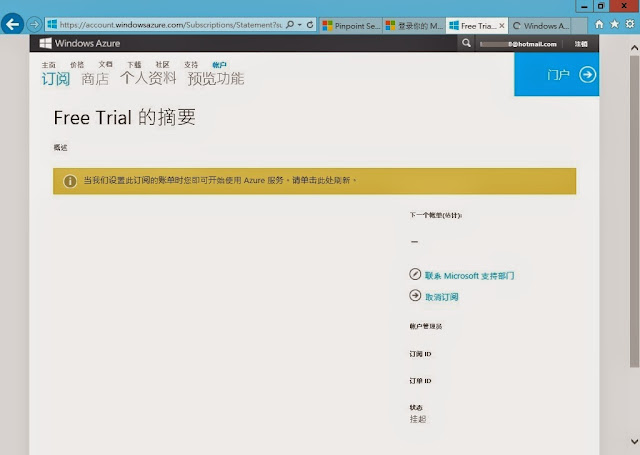Minimize the browser window
The image size is (640, 455).
pos(584,6)
